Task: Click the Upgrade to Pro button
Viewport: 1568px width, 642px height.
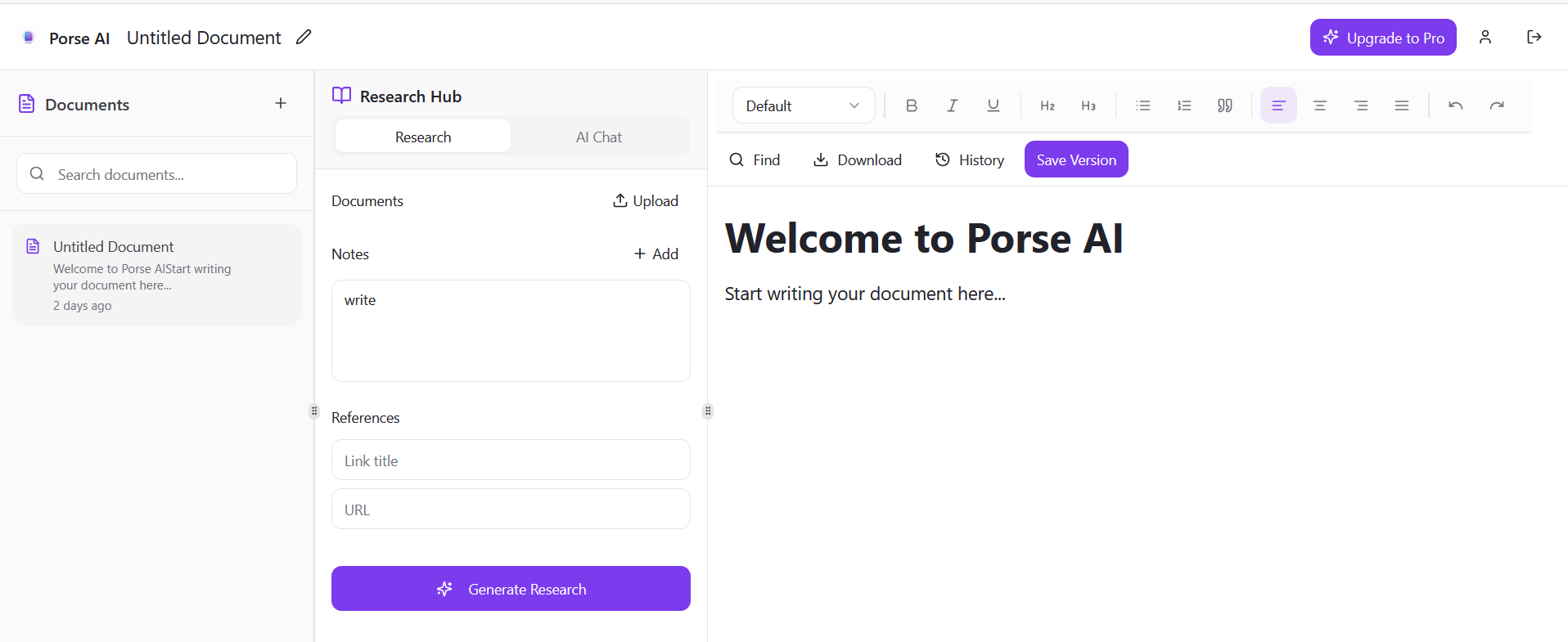Action: point(1383,38)
